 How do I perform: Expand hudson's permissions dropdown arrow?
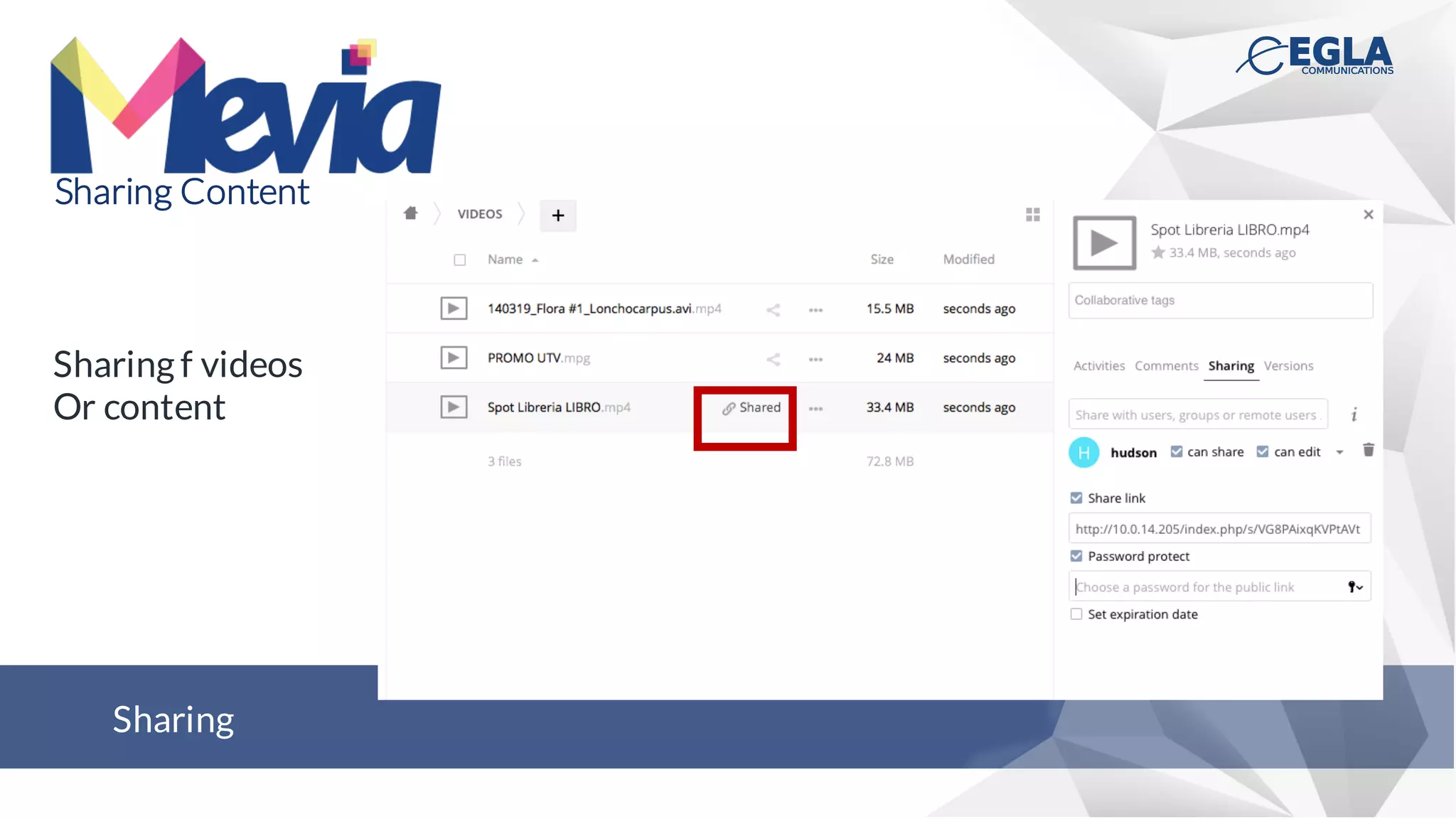point(1339,453)
